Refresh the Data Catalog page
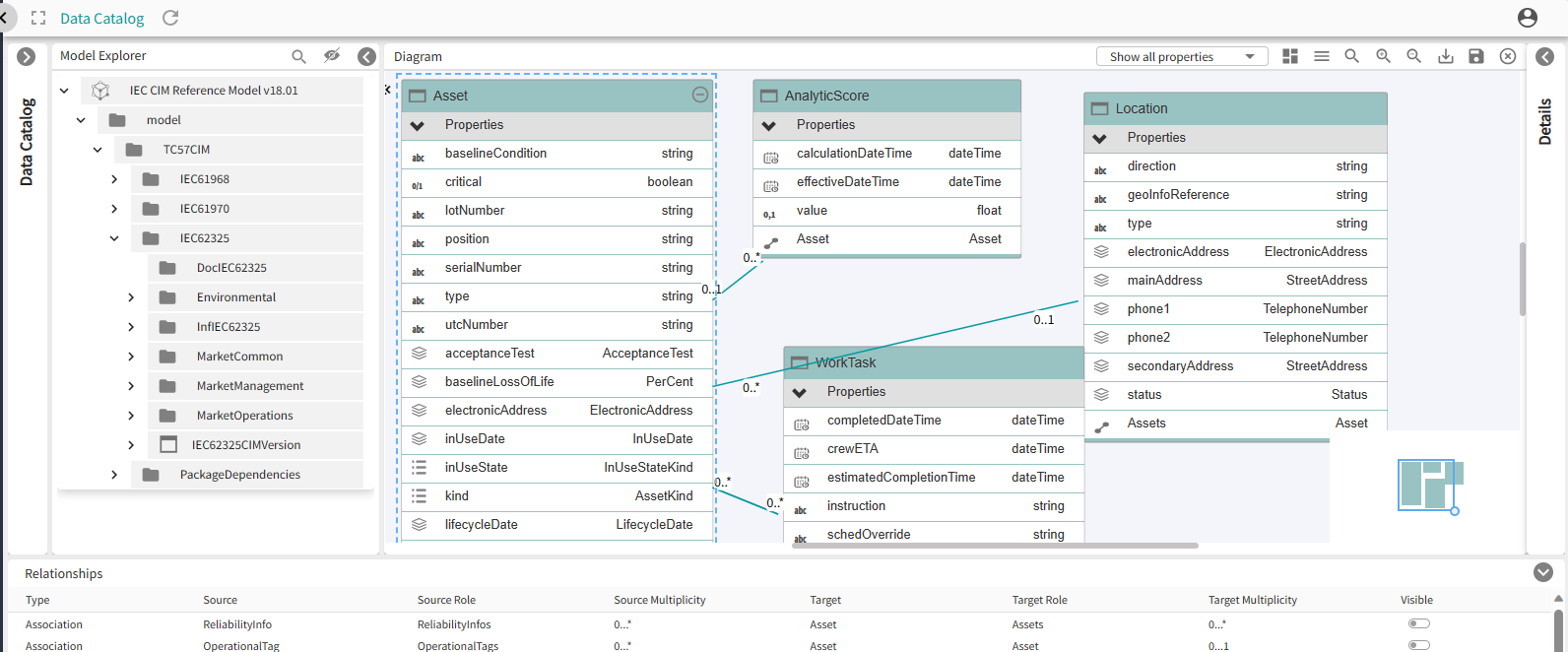 pyautogui.click(x=170, y=18)
